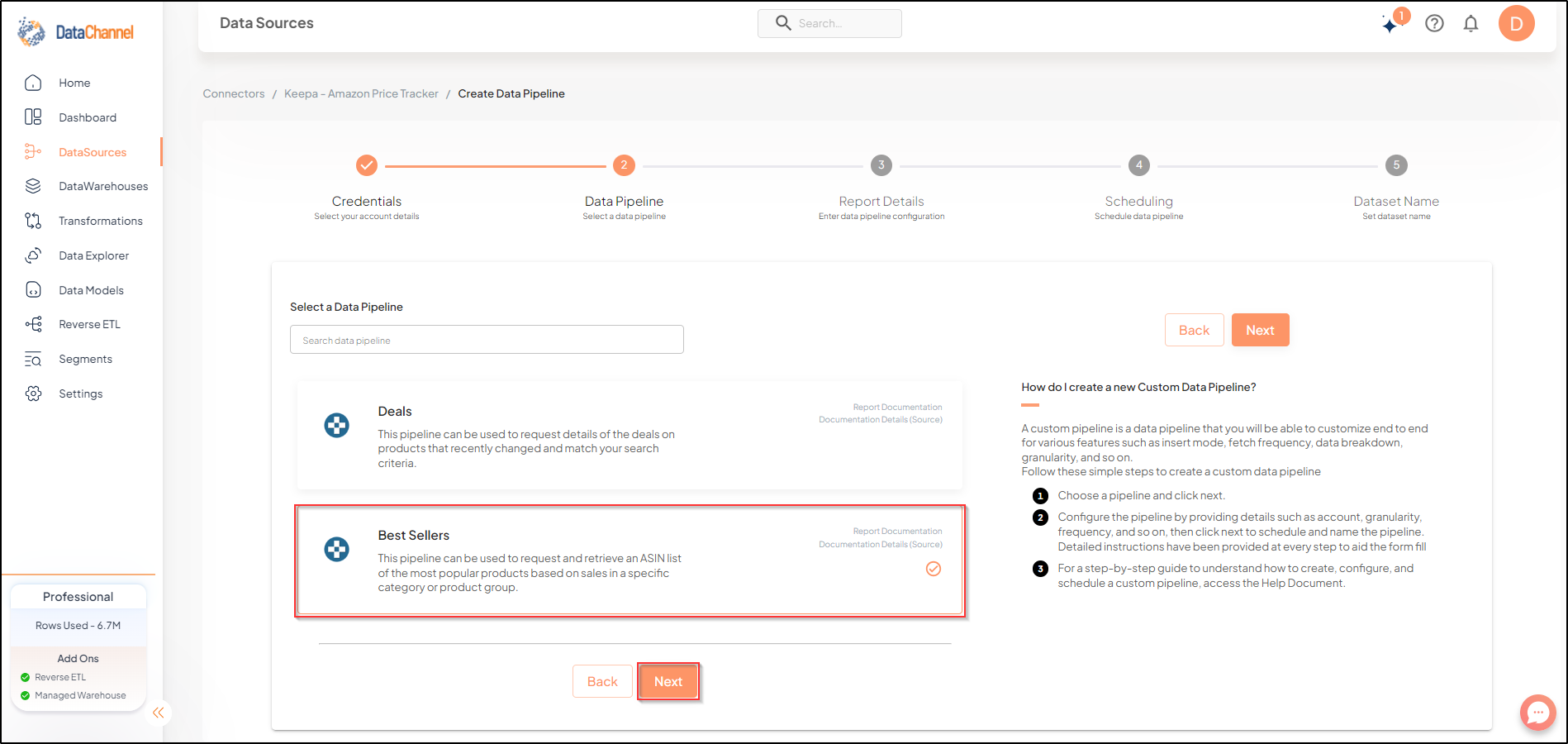The image size is (1568, 744).
Task: Select the Best Sellers pipeline title
Action: 414,535
